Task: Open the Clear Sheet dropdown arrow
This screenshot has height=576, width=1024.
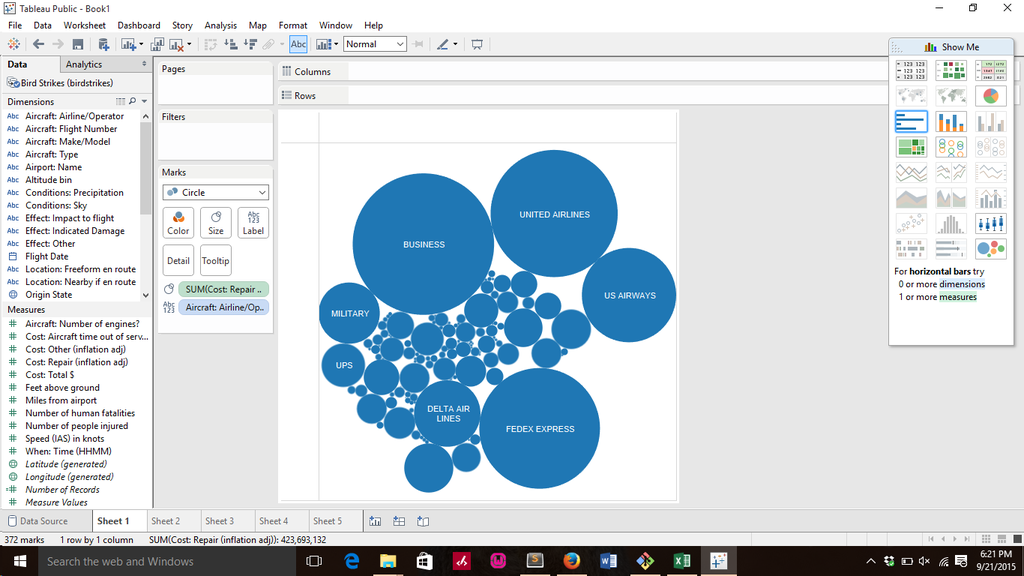Action: pyautogui.click(x=189, y=44)
